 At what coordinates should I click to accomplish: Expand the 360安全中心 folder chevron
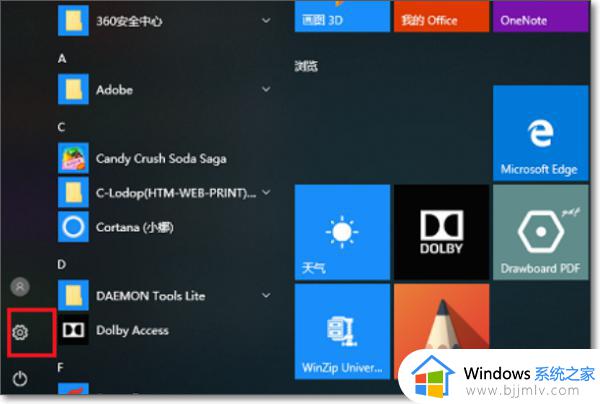[x=266, y=20]
